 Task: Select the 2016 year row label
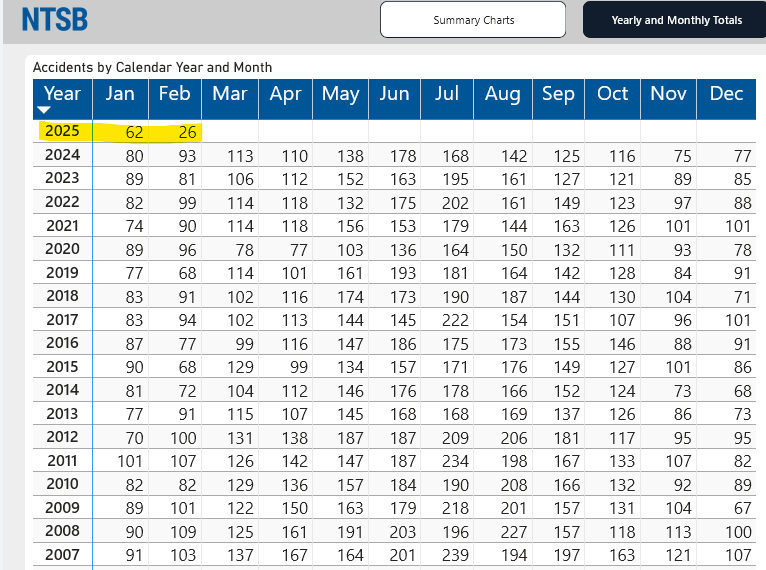[x=62, y=343]
